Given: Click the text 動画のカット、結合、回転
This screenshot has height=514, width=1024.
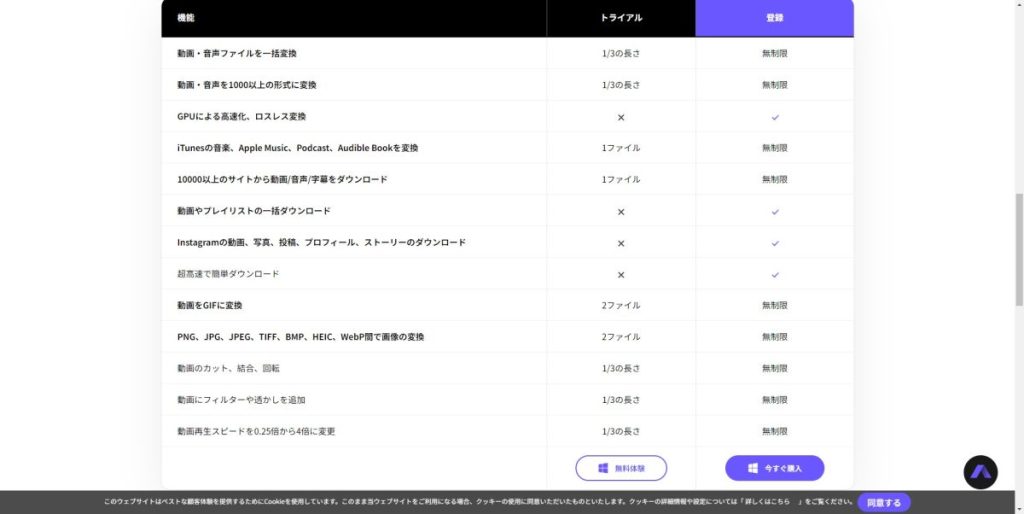Looking at the screenshot, I should (x=228, y=368).
